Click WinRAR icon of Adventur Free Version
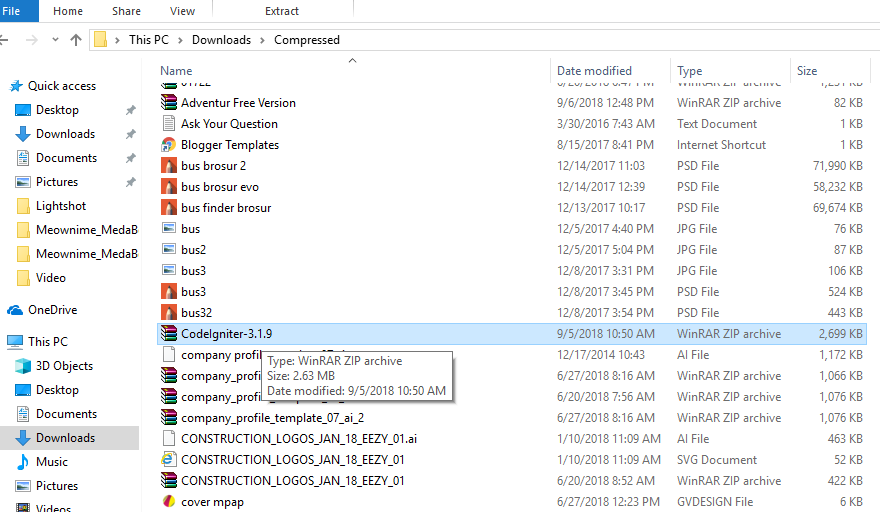This screenshot has height=512, width=880. (x=169, y=102)
